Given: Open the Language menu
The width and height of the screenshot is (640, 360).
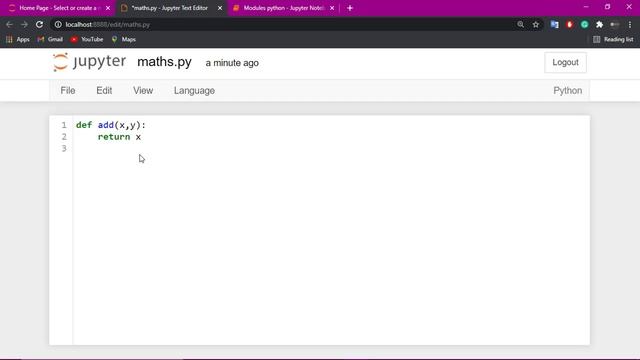Looking at the screenshot, I should (x=194, y=91).
